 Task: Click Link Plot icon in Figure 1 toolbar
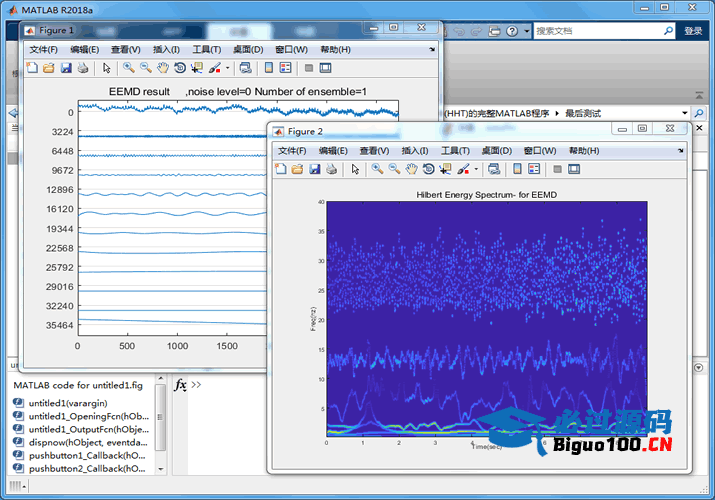(x=245, y=68)
